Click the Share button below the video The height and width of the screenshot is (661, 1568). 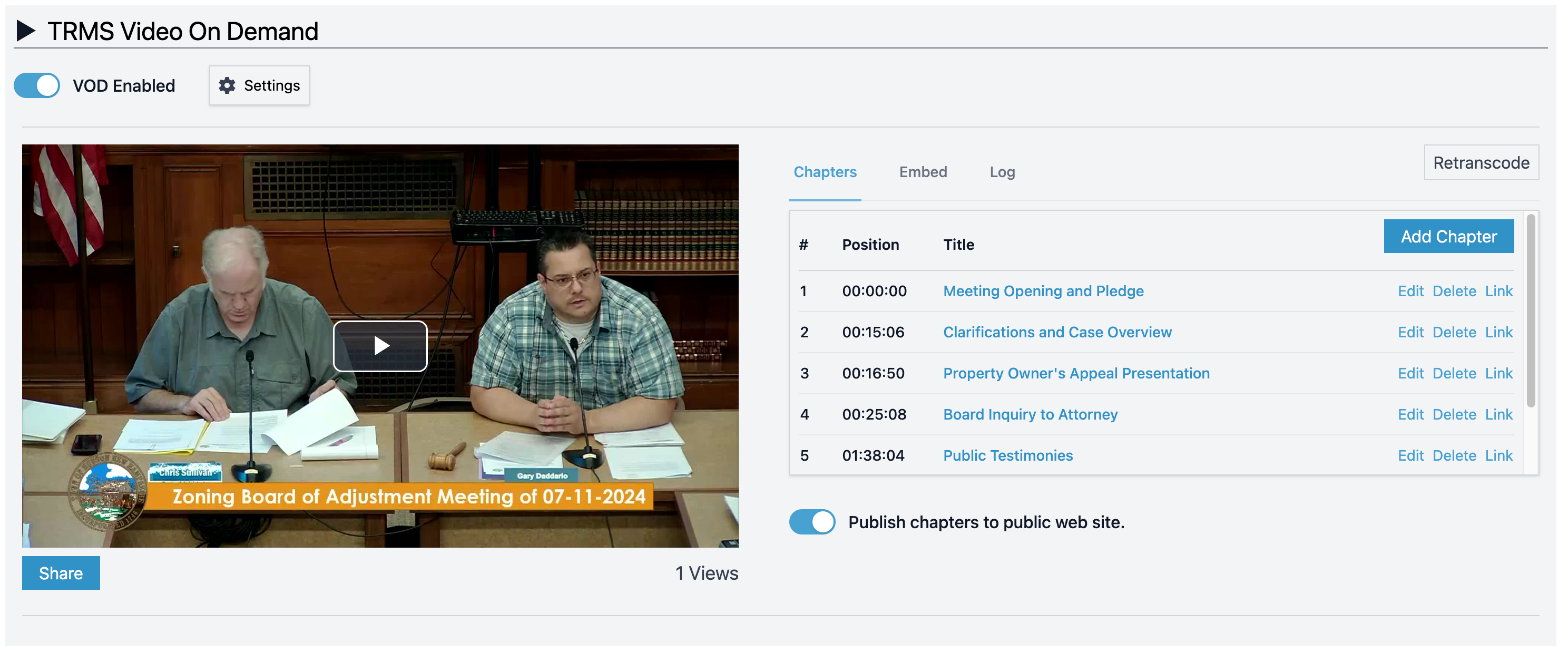[61, 572]
